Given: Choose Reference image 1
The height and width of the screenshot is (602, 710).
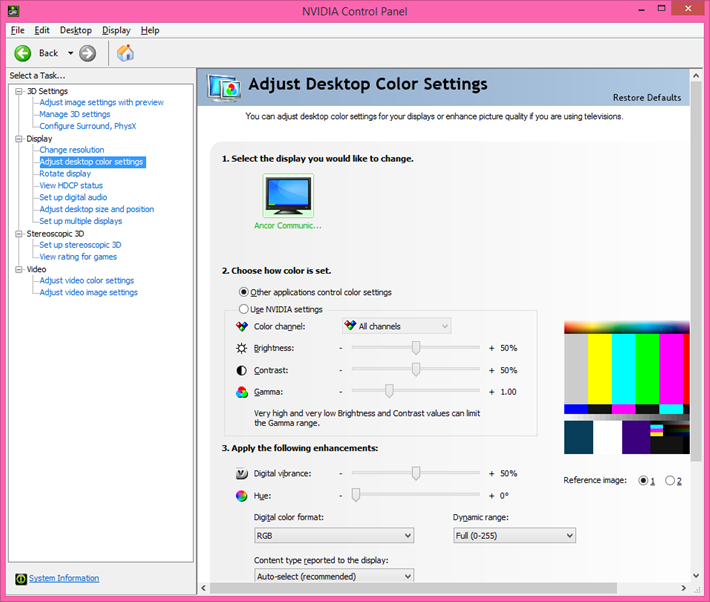Looking at the screenshot, I should click(643, 481).
